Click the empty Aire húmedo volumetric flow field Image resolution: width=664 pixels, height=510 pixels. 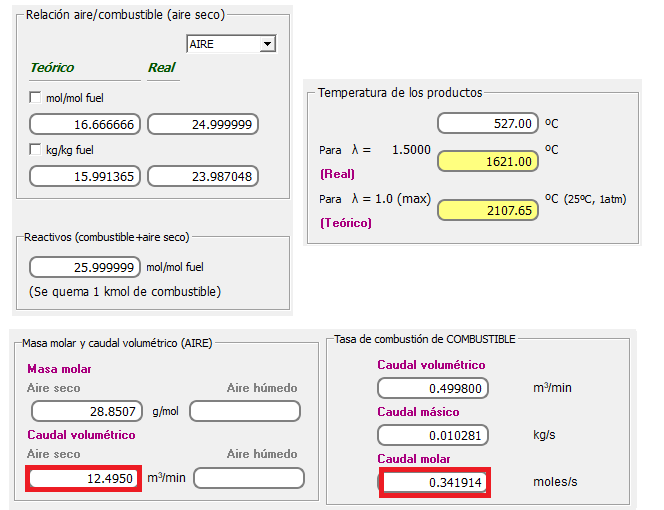click(249, 478)
